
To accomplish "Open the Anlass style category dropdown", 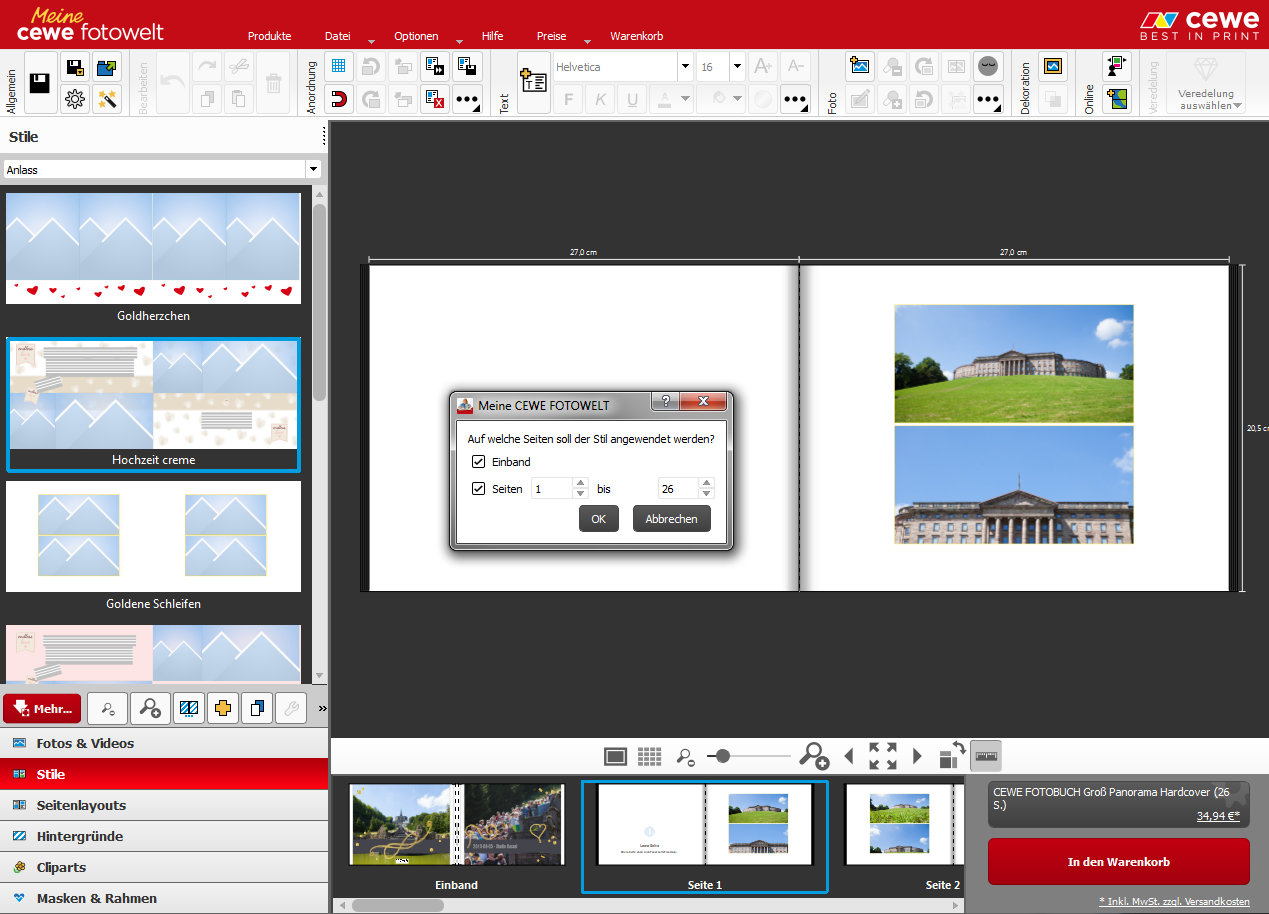I will pos(313,170).
